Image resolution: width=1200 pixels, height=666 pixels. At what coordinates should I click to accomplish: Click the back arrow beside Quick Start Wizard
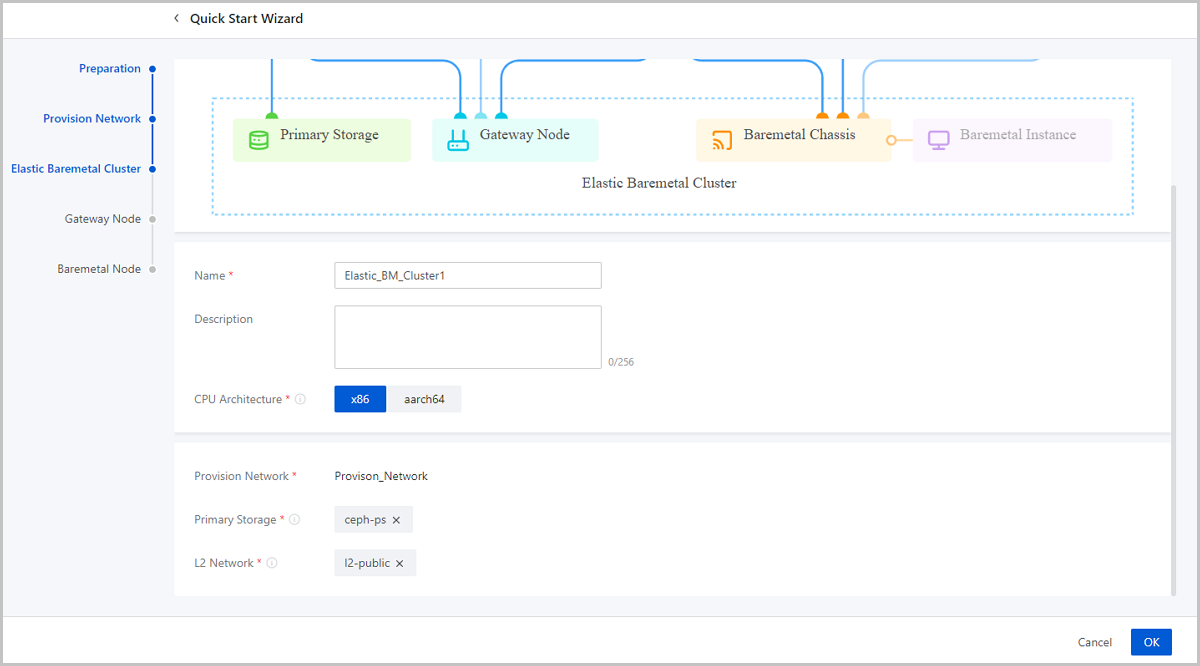(177, 18)
